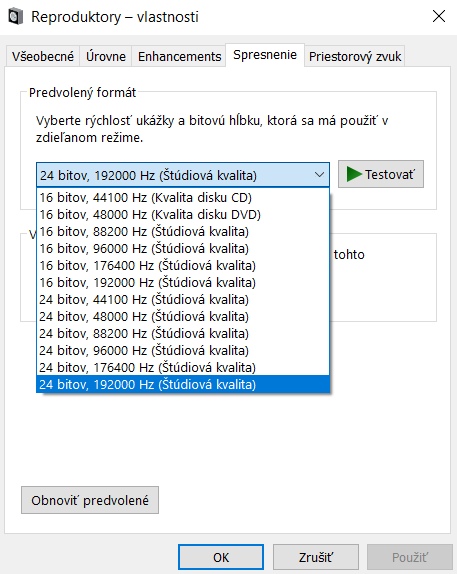Image resolution: width=457 pixels, height=574 pixels.
Task: Go to the Enhancements tab
Action: (179, 56)
